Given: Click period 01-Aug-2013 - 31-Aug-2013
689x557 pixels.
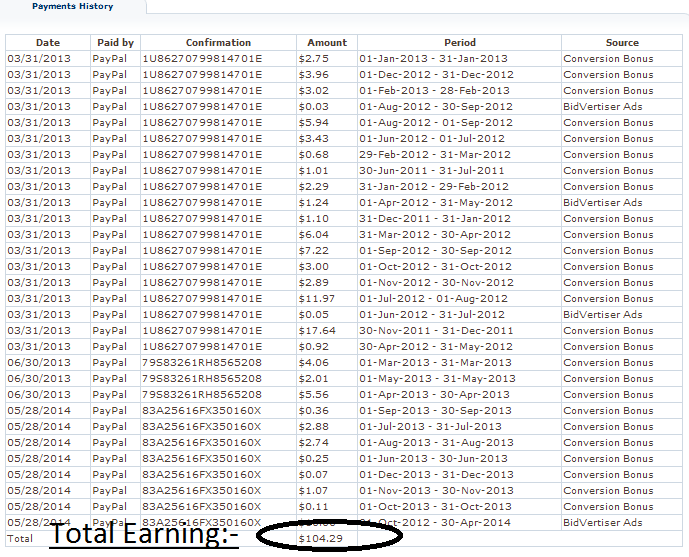Looking at the screenshot, I should 436,443.
